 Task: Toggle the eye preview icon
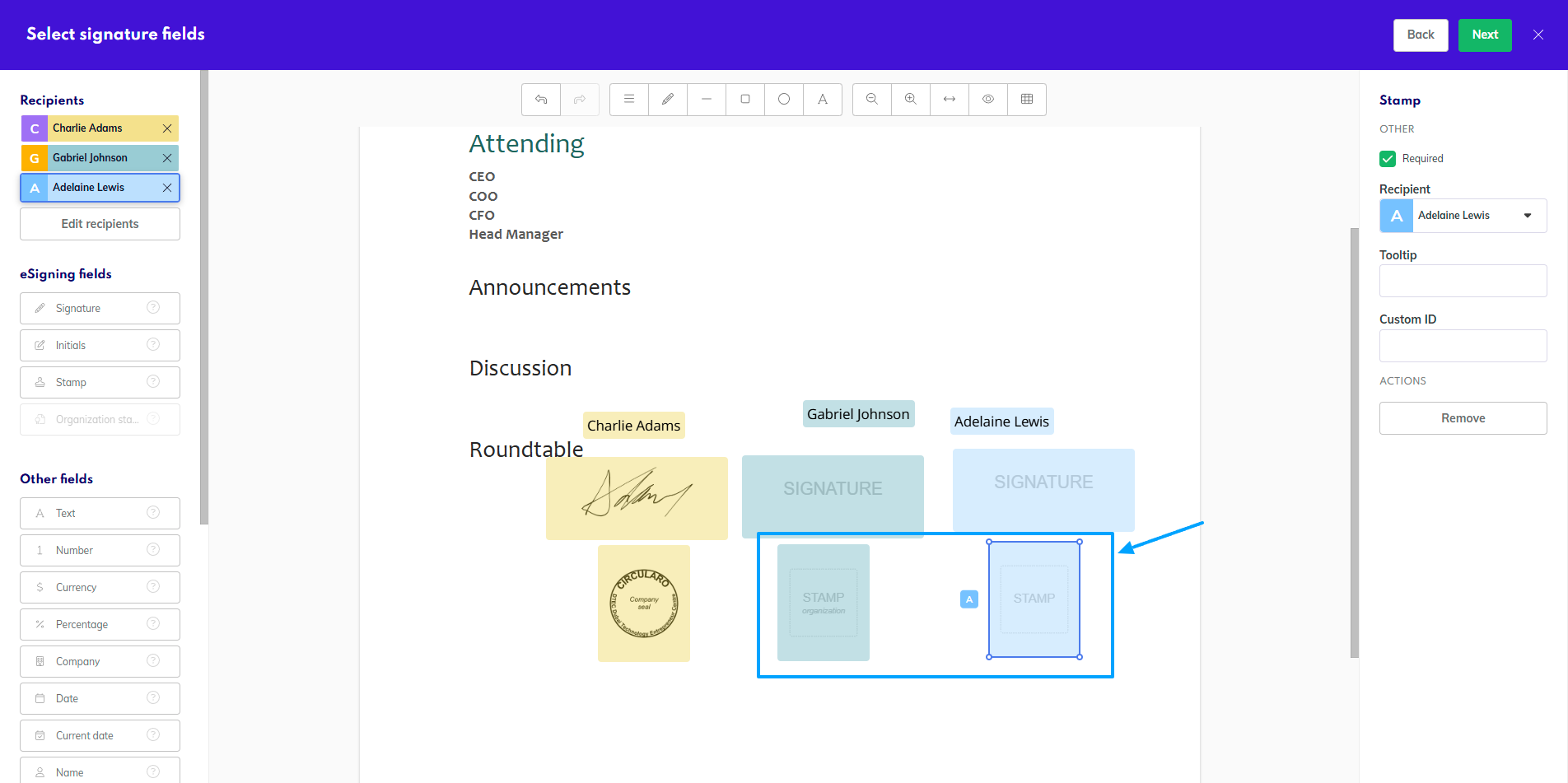(988, 100)
